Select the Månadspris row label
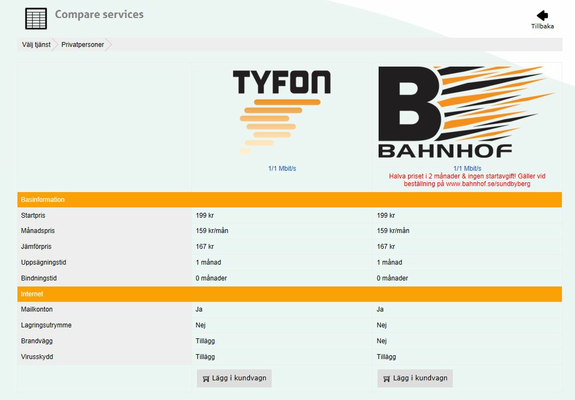 point(38,231)
